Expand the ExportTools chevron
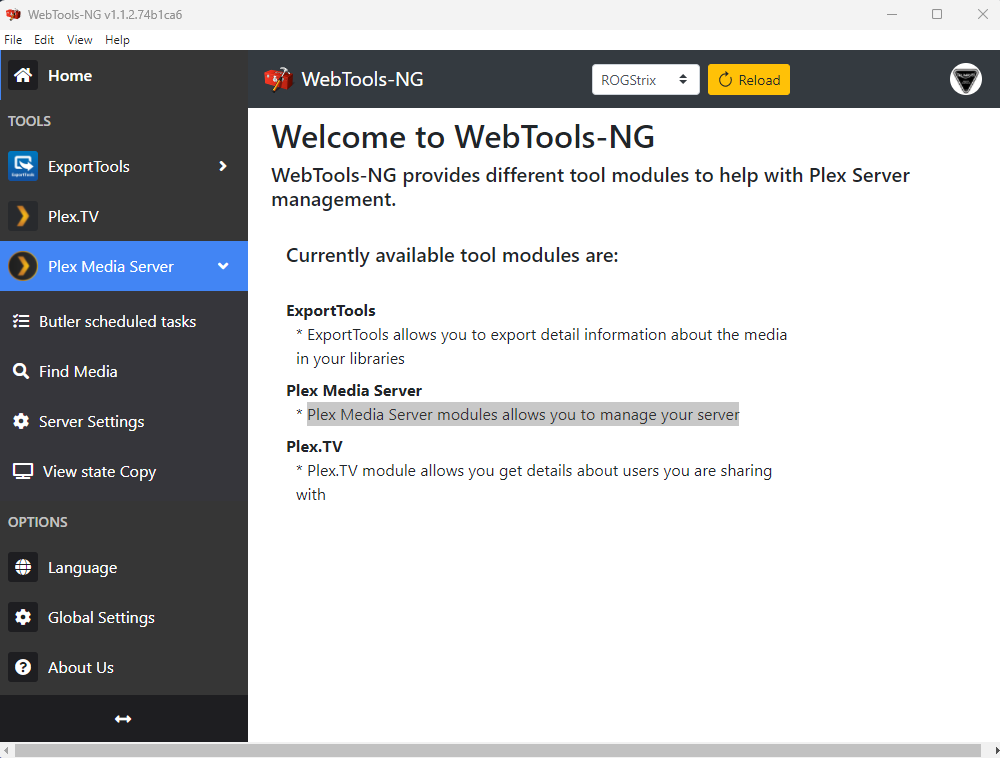The width and height of the screenshot is (1000, 758). coord(222,166)
